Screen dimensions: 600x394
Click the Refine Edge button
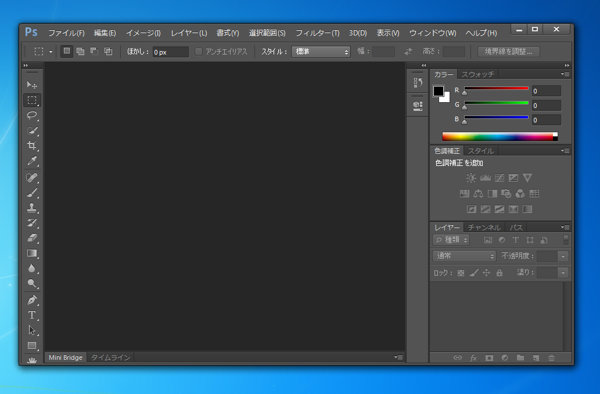pyautogui.click(x=509, y=52)
